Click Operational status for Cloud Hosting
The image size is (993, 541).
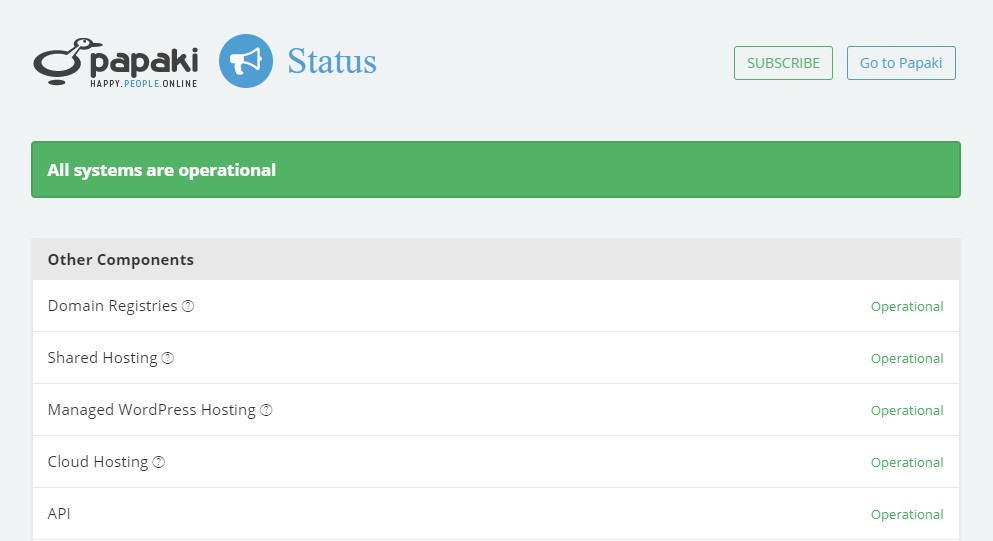pyautogui.click(x=907, y=462)
